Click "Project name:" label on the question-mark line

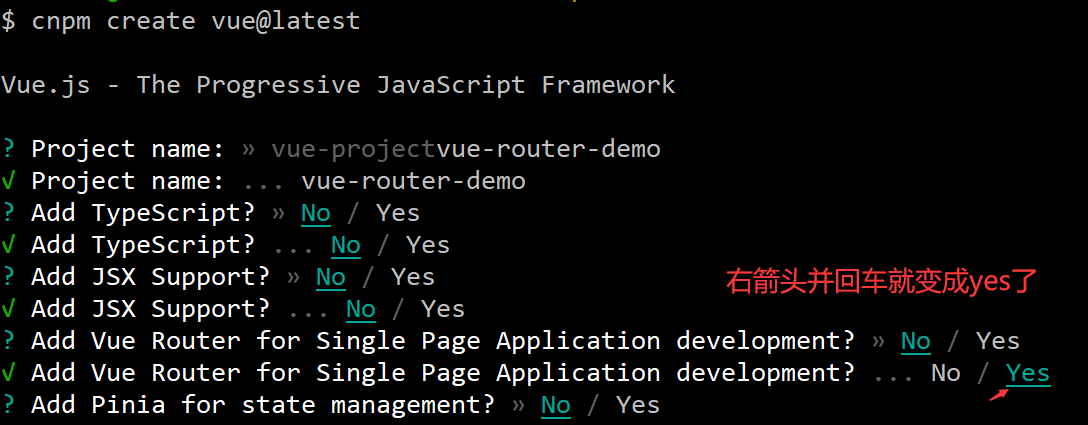pyautogui.click(x=128, y=149)
